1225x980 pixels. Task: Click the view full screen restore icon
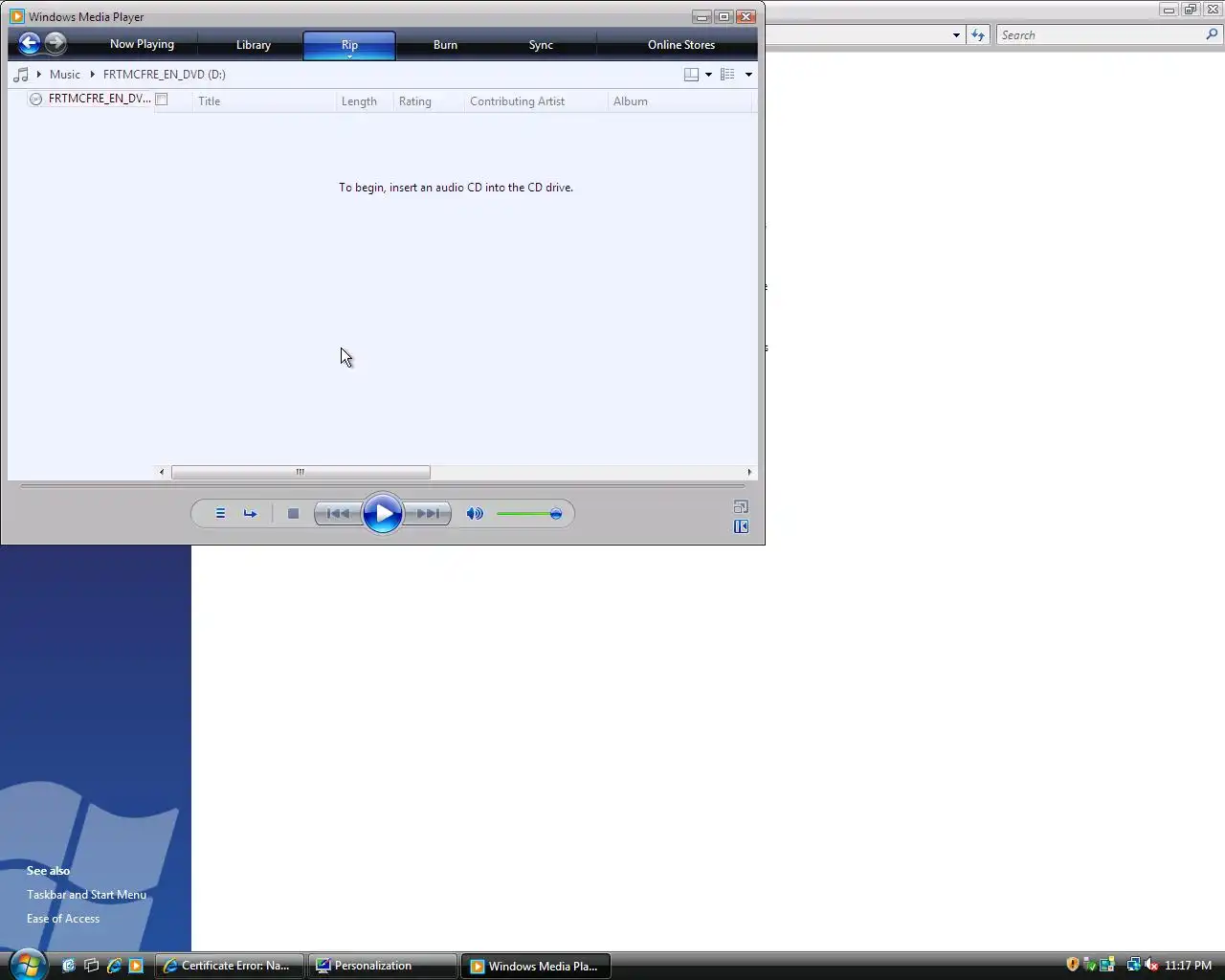(x=741, y=506)
